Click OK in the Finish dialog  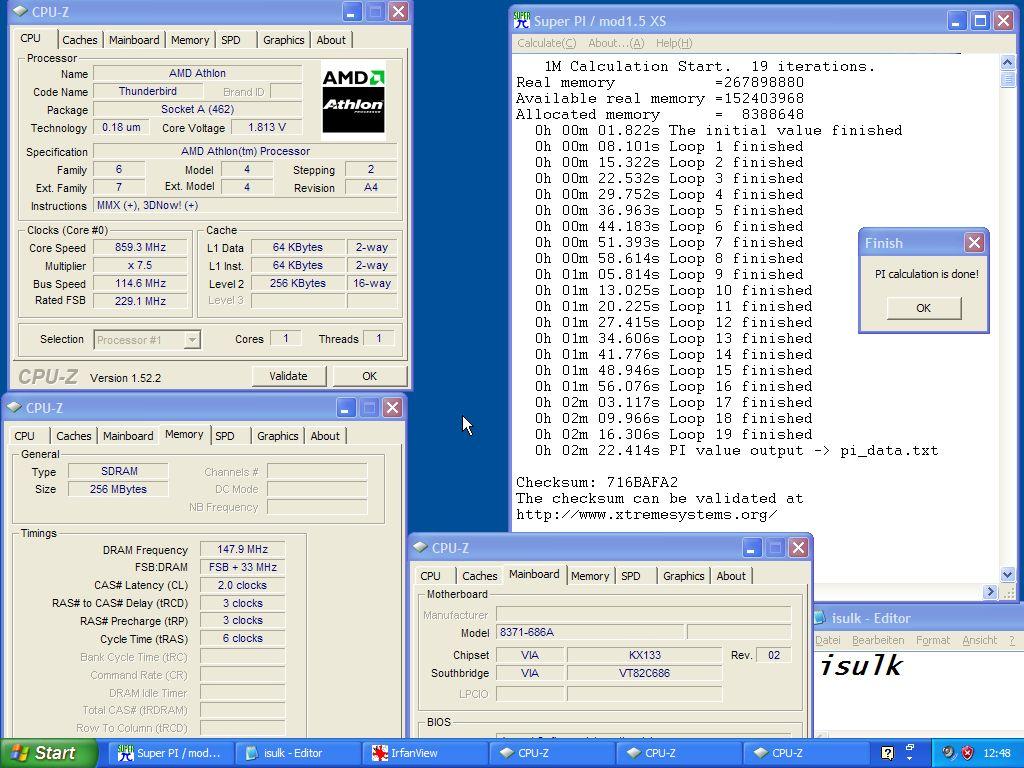coord(923,308)
